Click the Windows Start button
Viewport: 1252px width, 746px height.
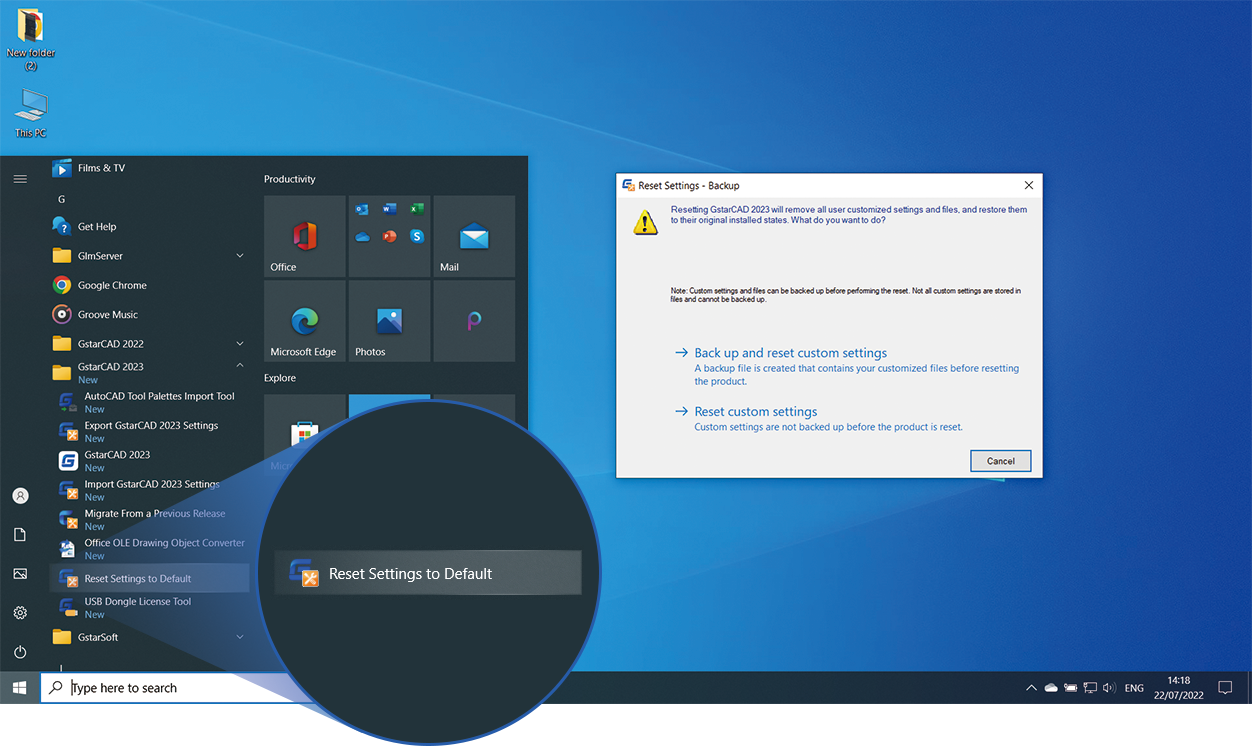19,688
